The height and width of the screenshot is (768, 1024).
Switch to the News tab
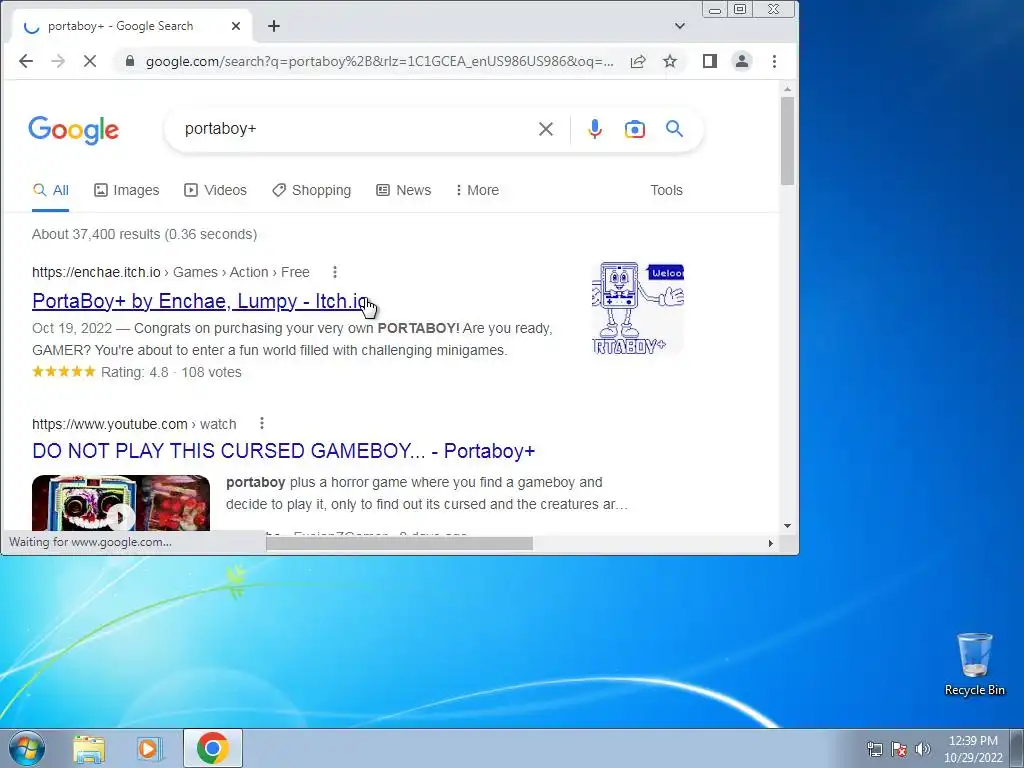404,190
